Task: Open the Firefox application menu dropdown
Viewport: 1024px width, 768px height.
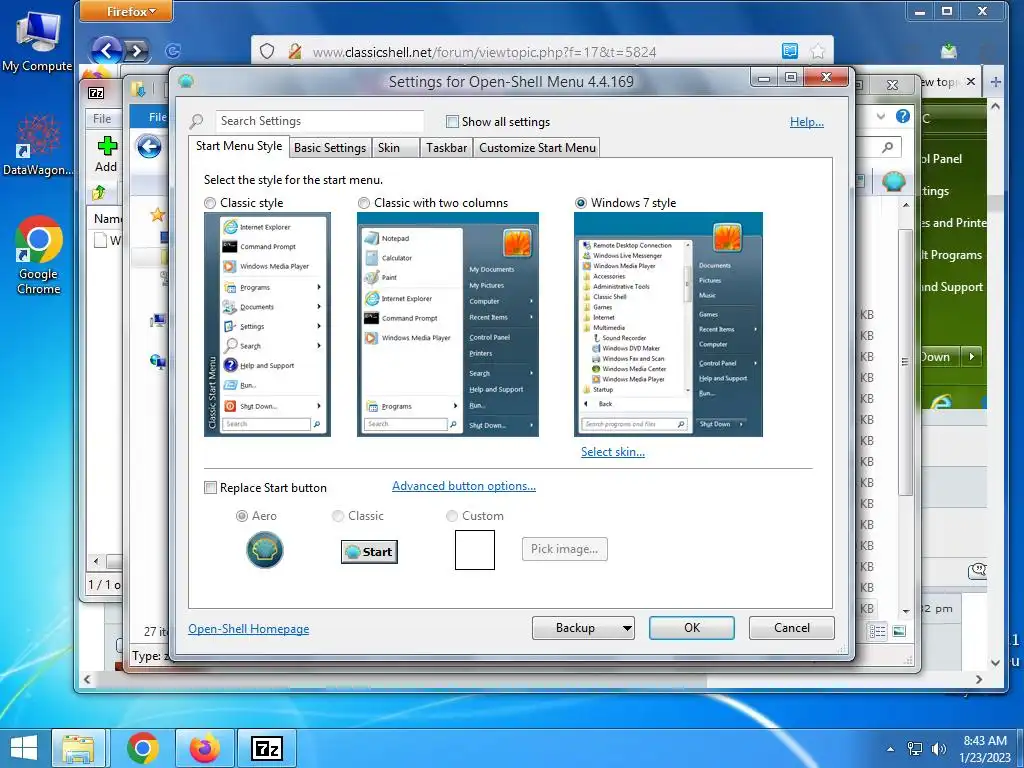Action: point(127,11)
